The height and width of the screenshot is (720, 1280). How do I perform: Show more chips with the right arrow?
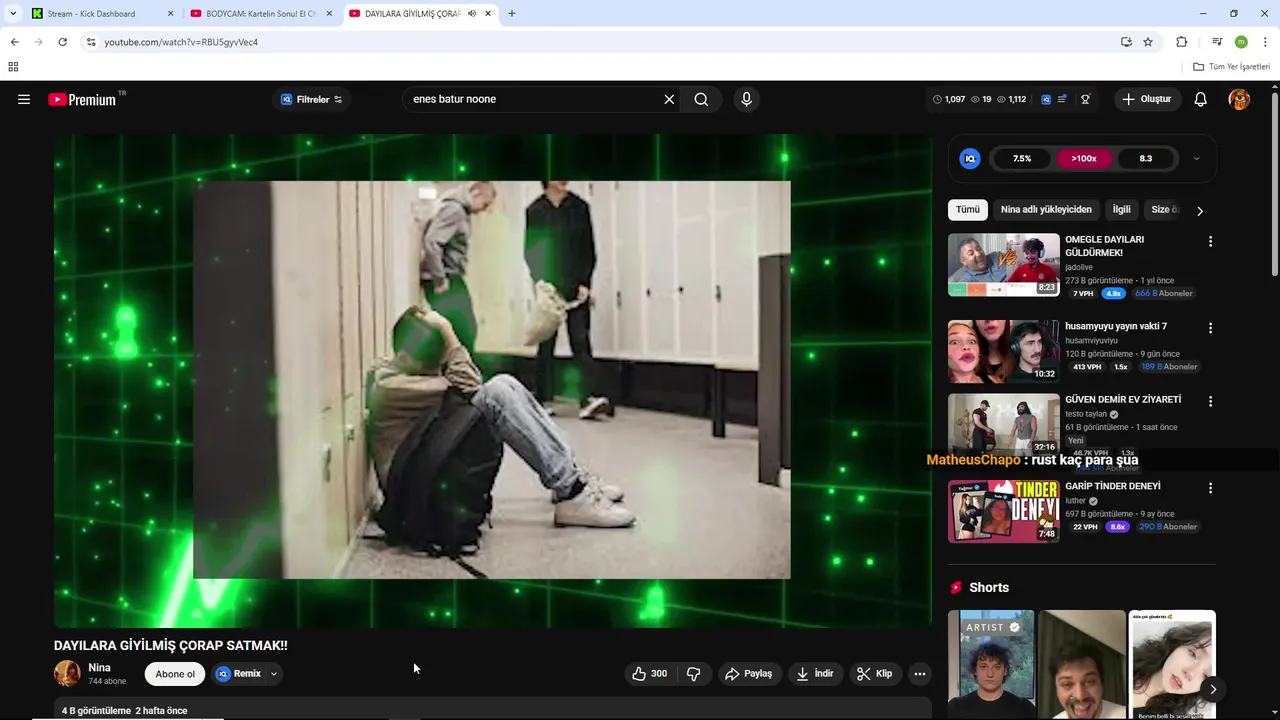(1200, 211)
